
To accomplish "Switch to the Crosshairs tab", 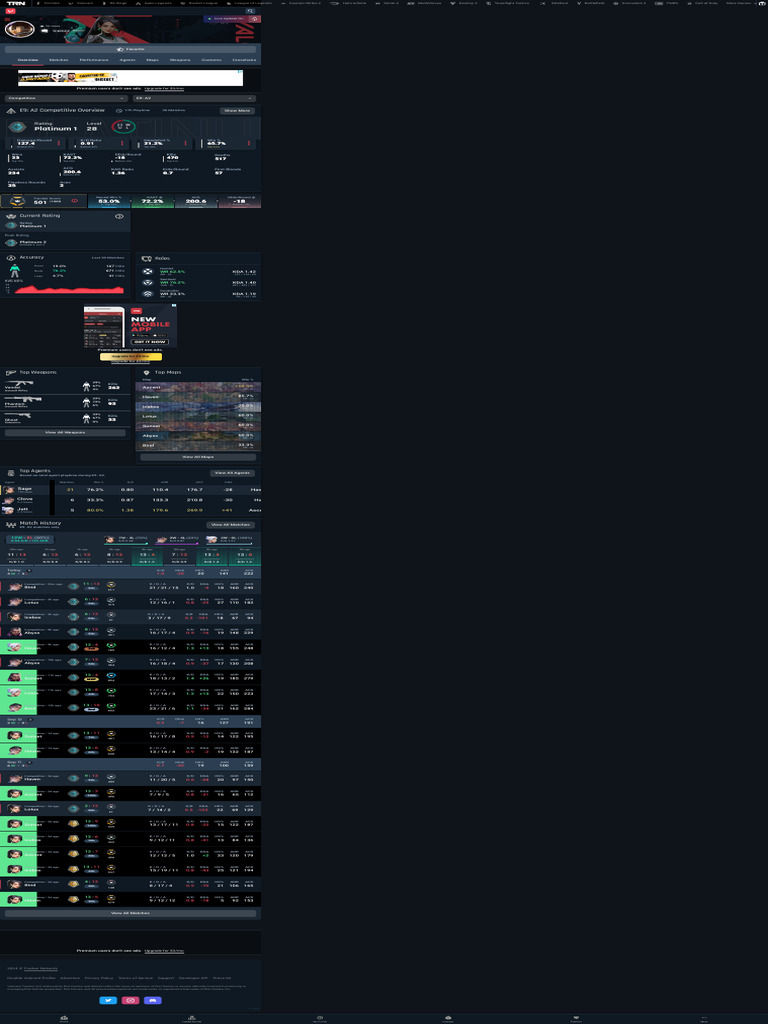I will pos(244,60).
